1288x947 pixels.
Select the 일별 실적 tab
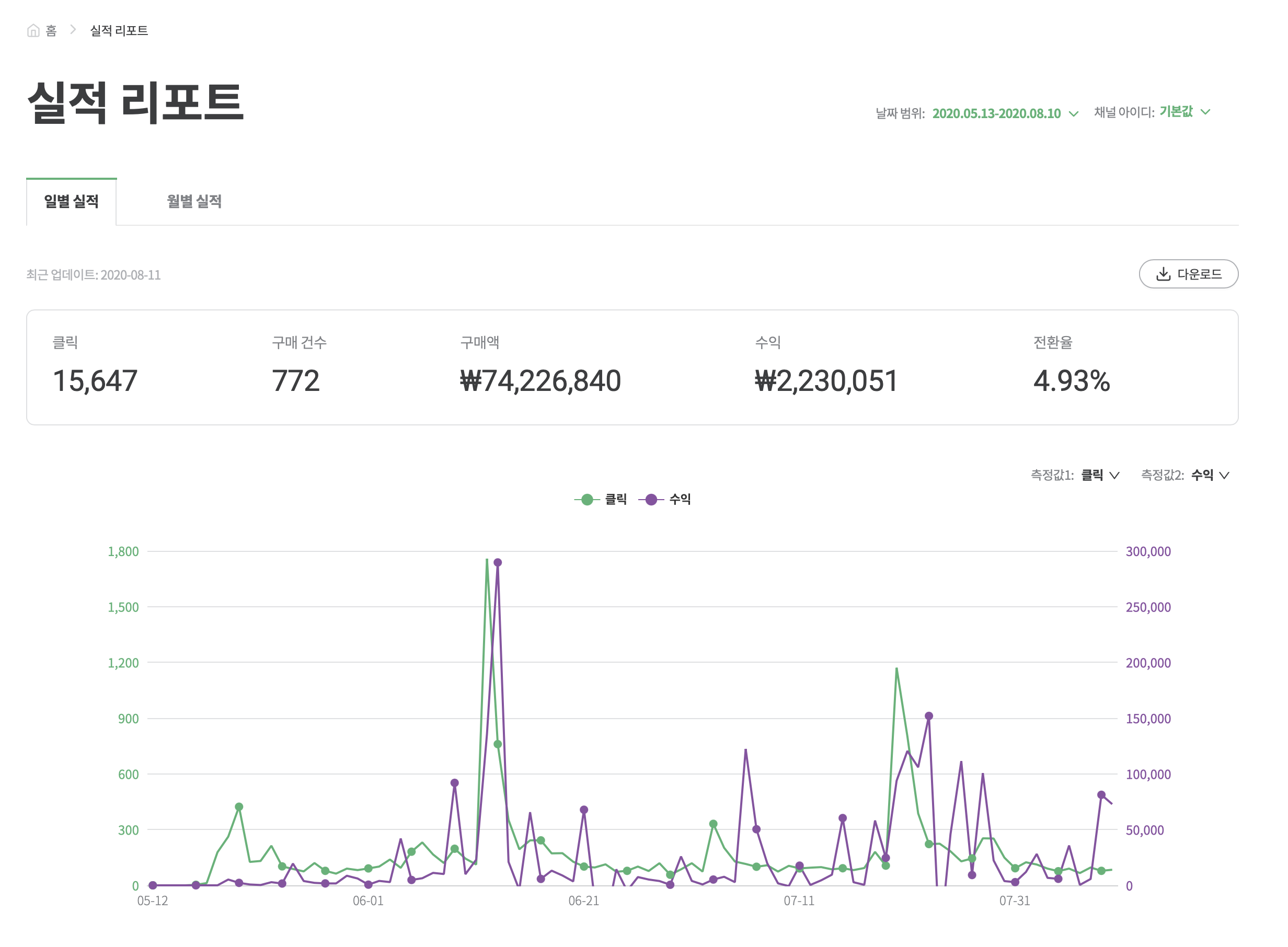click(72, 201)
